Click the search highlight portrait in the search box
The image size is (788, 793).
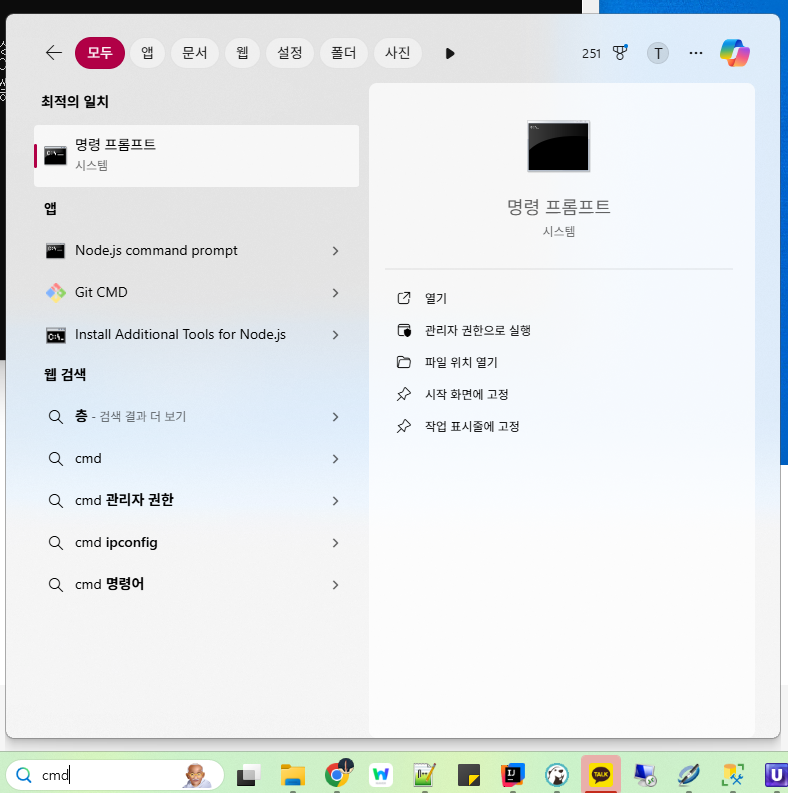(x=197, y=775)
